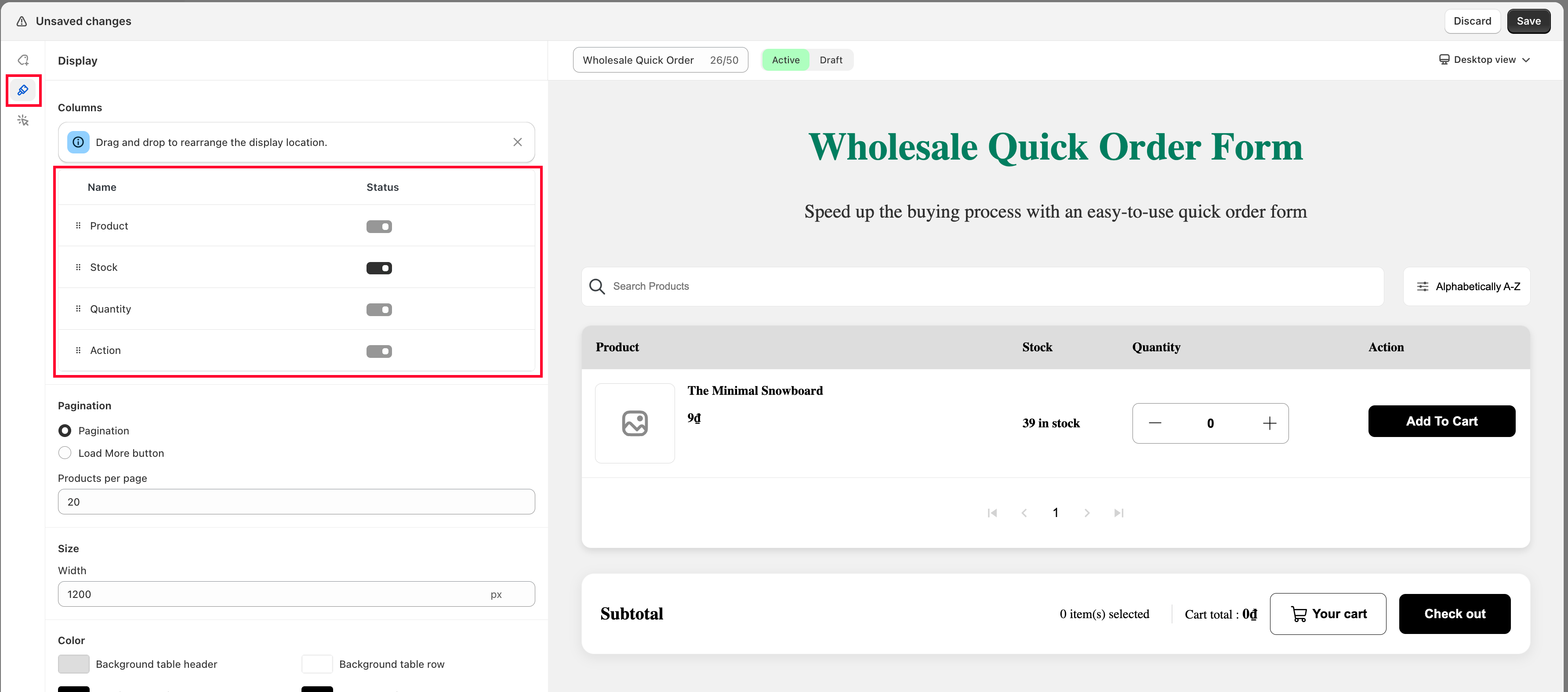This screenshot has height=692, width=1568.
Task: Open the cursor click interactions sidebar icon
Action: coord(23,120)
